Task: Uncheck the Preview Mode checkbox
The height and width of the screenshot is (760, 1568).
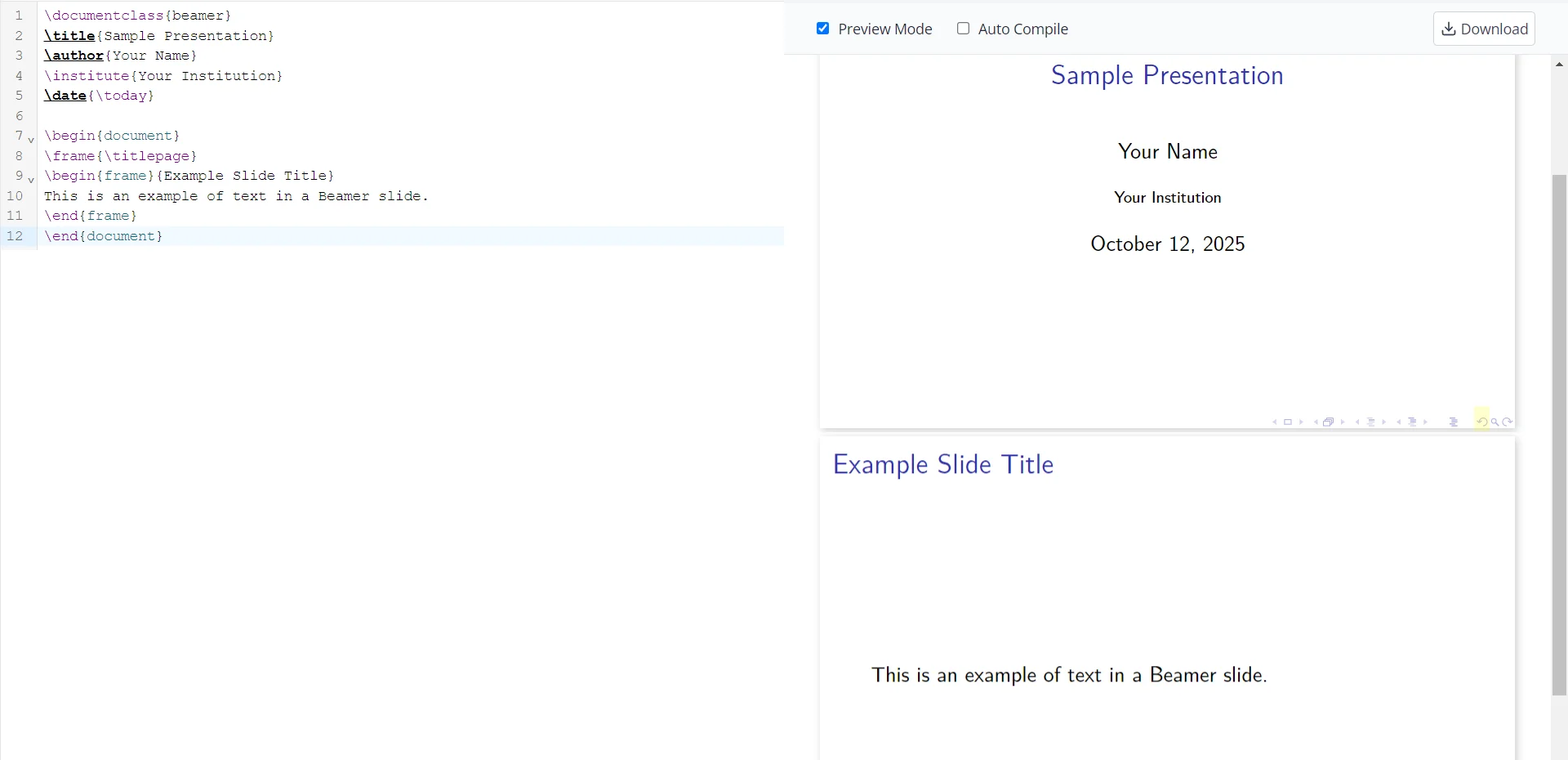Action: click(823, 29)
